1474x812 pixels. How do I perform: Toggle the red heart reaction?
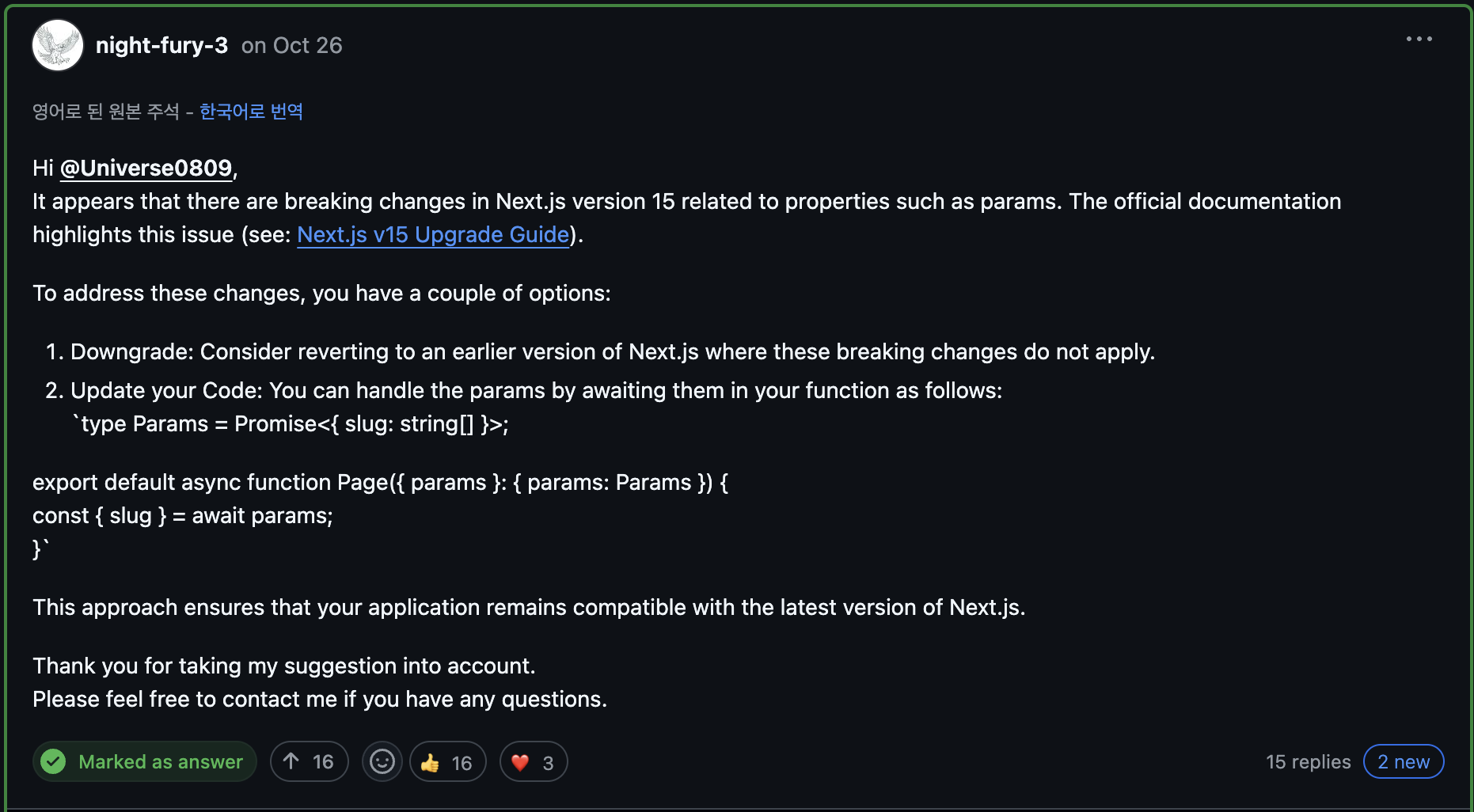pyautogui.click(x=534, y=761)
